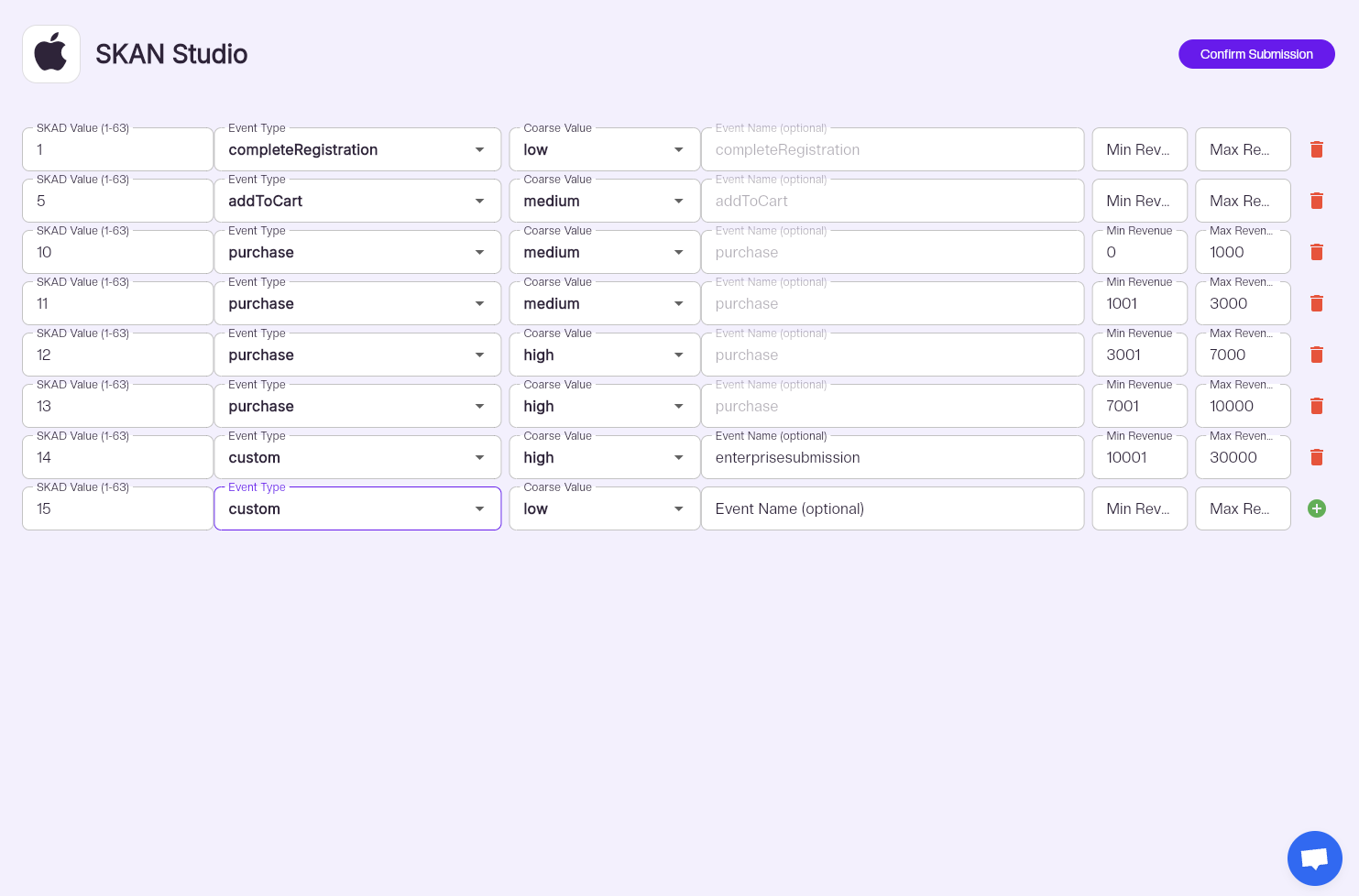The height and width of the screenshot is (896, 1359).
Task: Open the chat support bubble icon
Action: [1314, 858]
